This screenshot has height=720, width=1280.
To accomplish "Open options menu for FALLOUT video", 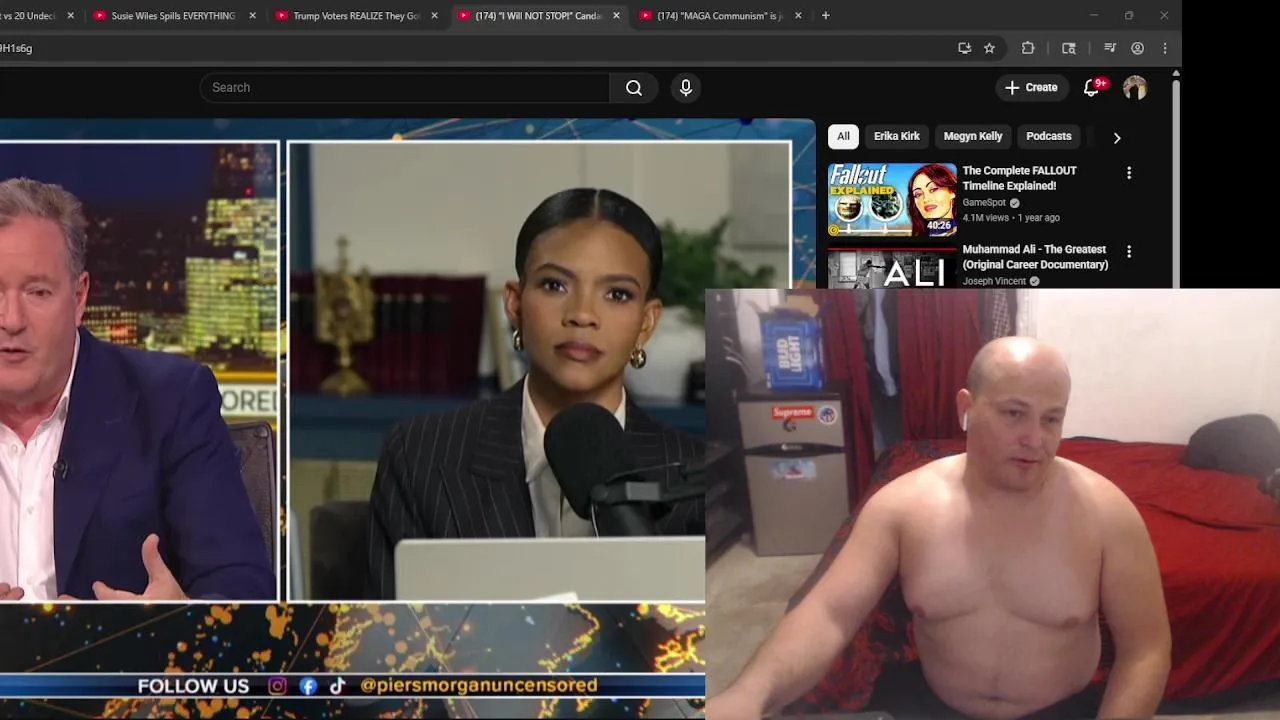I will coord(1129,173).
